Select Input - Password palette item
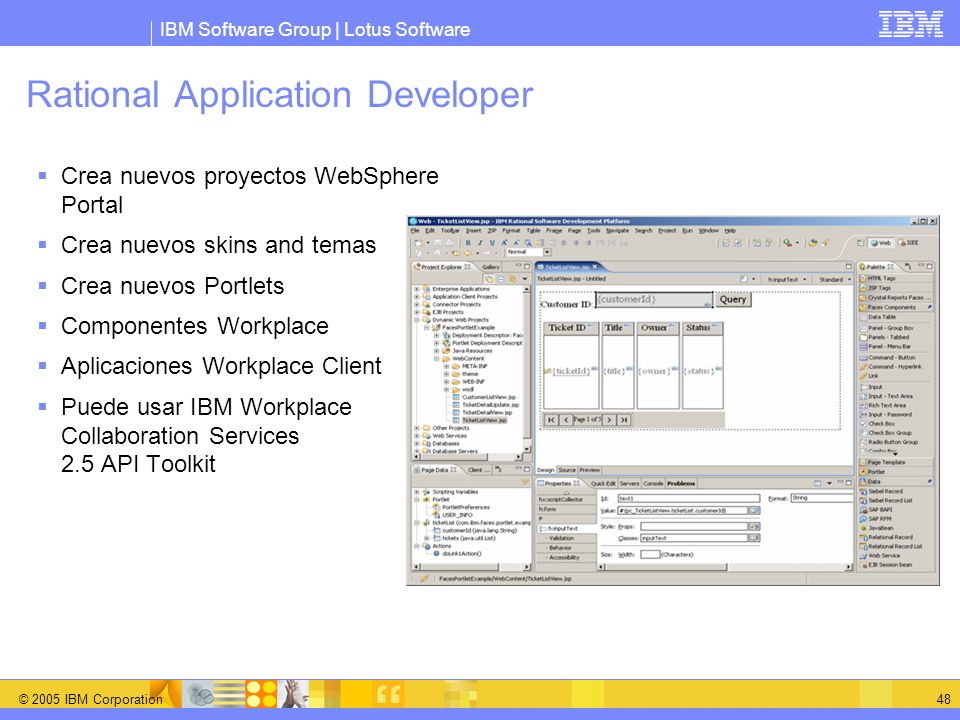Screen dimensions: 960x720 click(x=886, y=414)
